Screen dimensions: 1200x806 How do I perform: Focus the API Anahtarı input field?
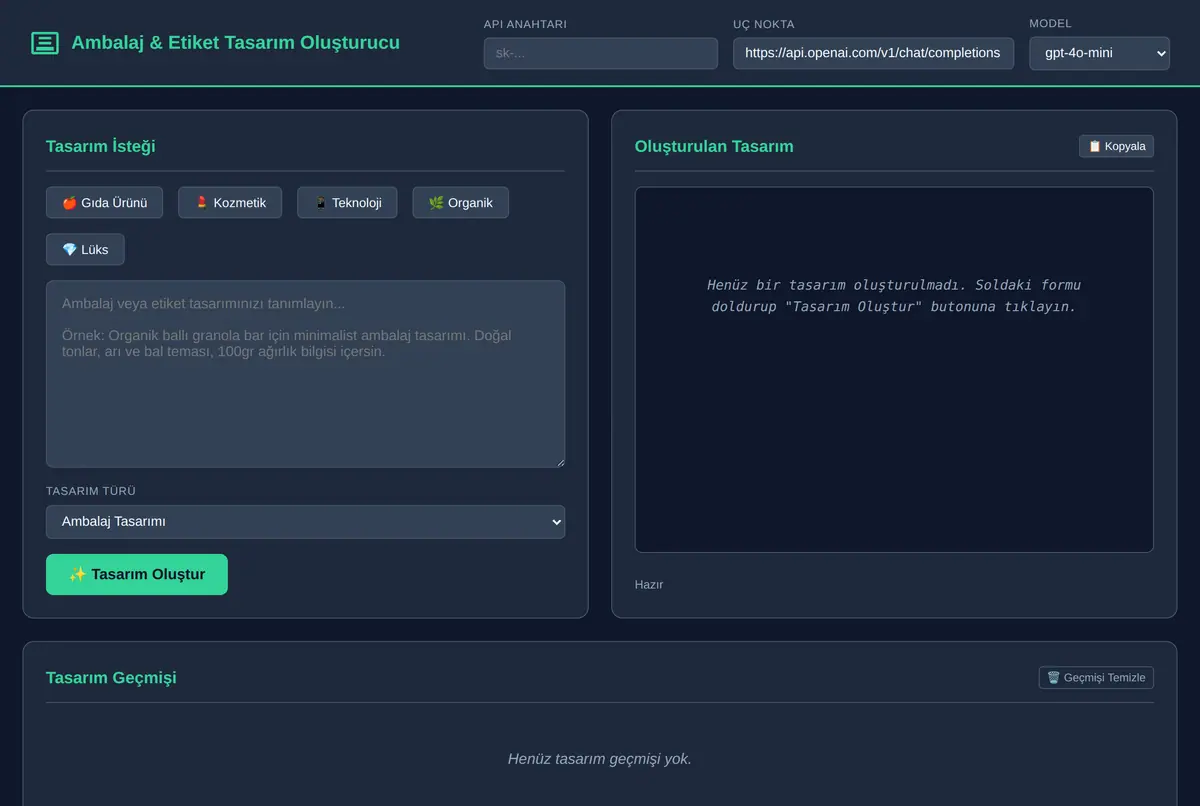(x=600, y=53)
